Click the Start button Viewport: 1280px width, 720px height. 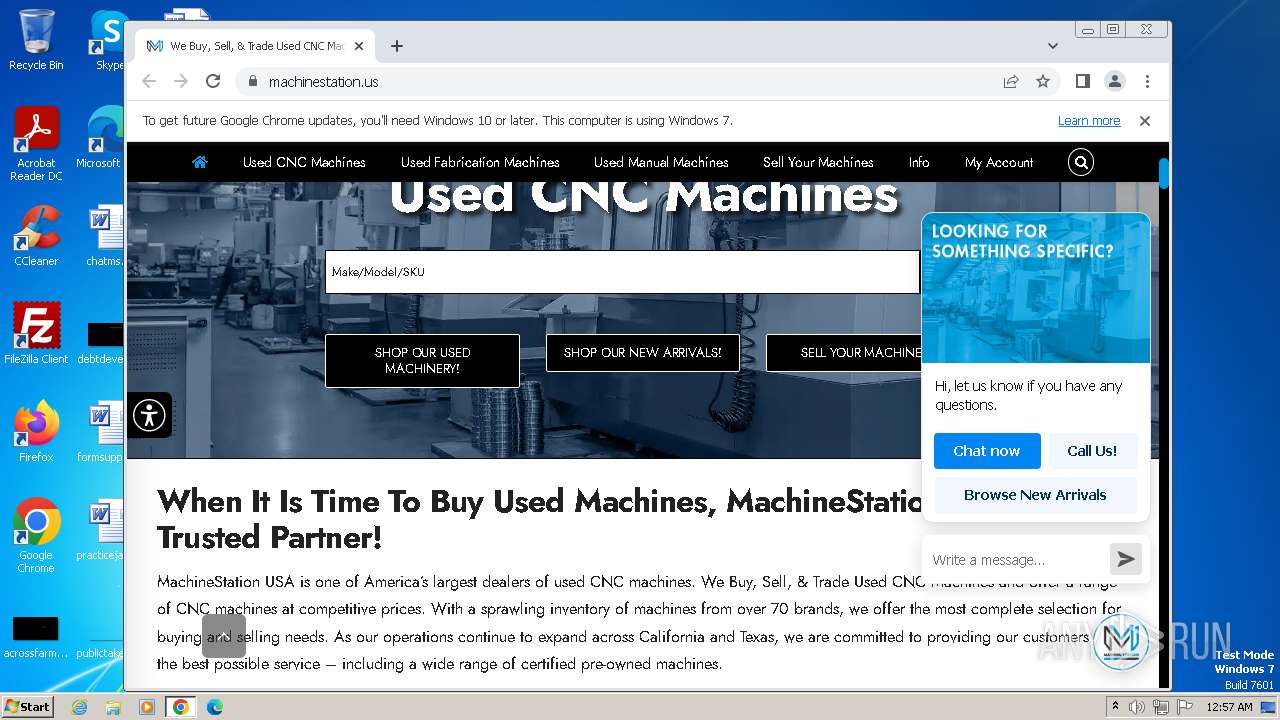coord(27,707)
